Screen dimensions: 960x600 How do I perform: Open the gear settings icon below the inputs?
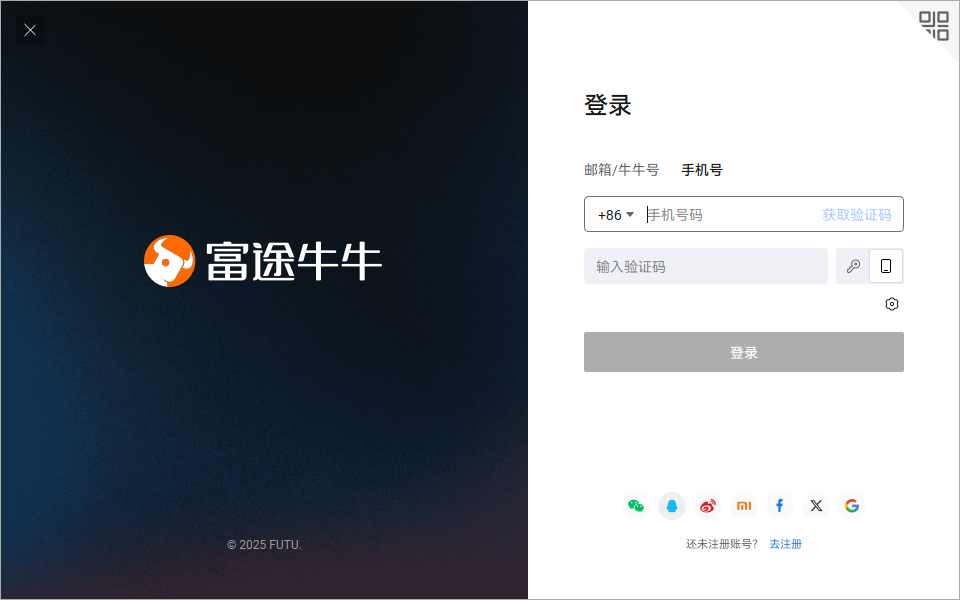(892, 304)
